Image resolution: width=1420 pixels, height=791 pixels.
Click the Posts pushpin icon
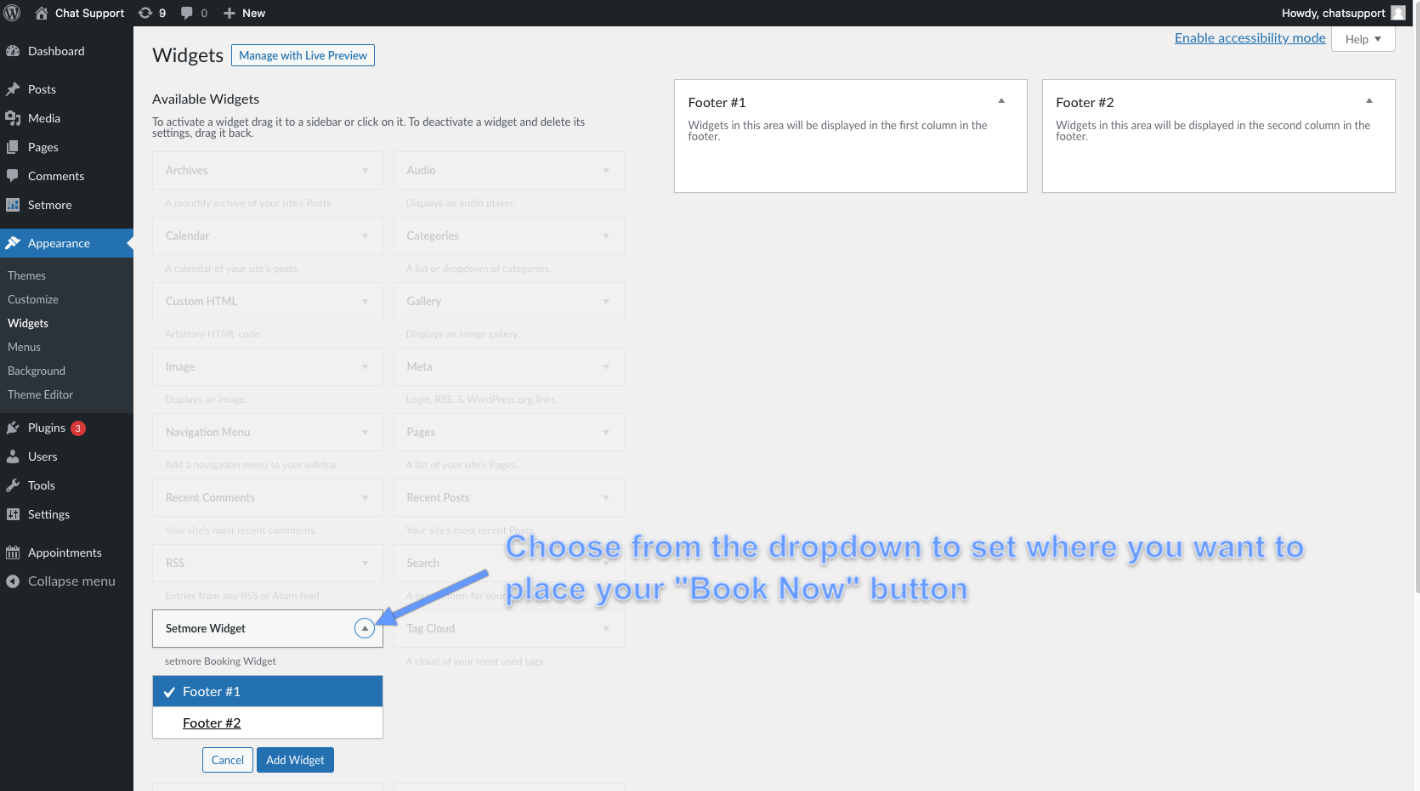click(x=13, y=89)
